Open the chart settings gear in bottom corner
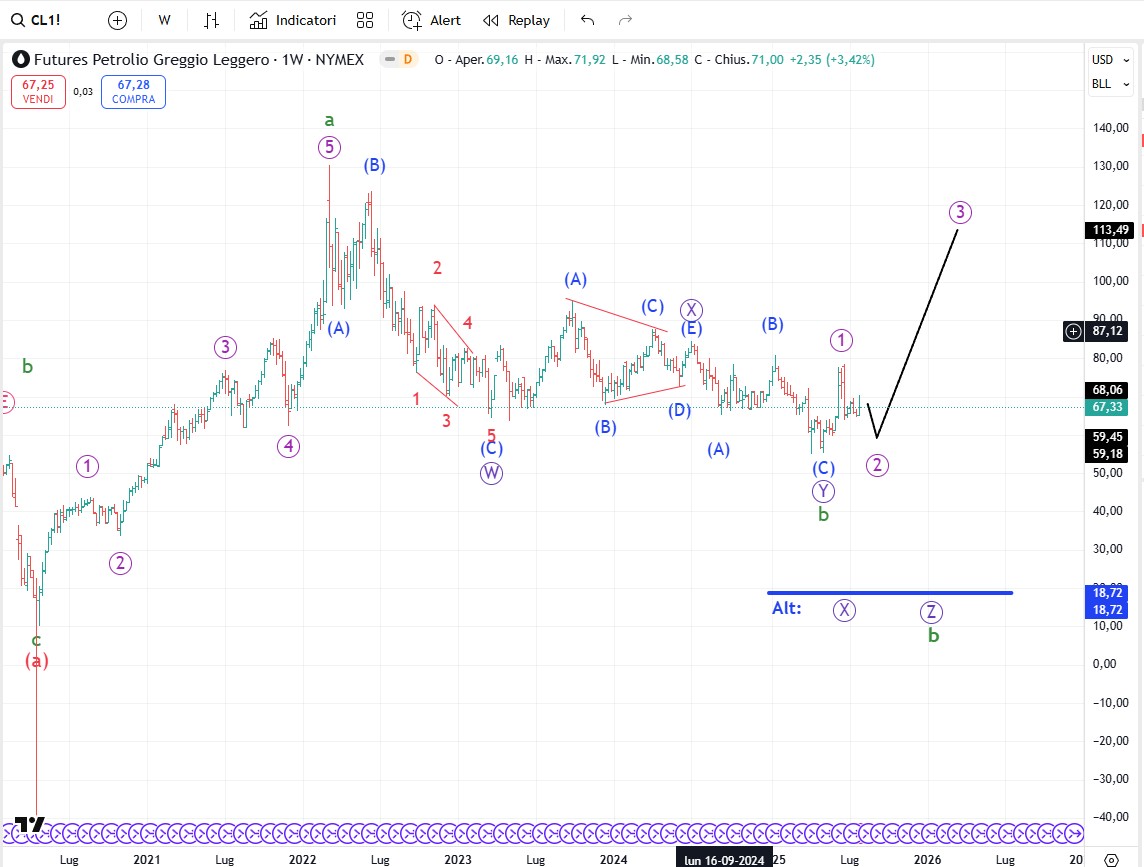Viewport: 1144px width, 867px height. [x=1111, y=859]
